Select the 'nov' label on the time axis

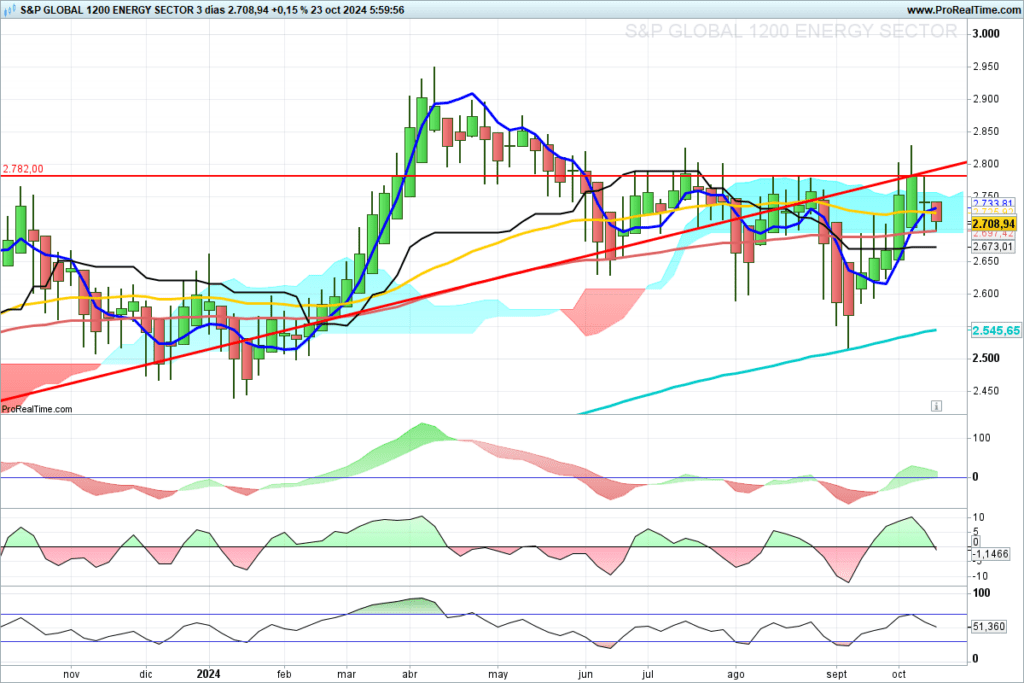(71, 674)
